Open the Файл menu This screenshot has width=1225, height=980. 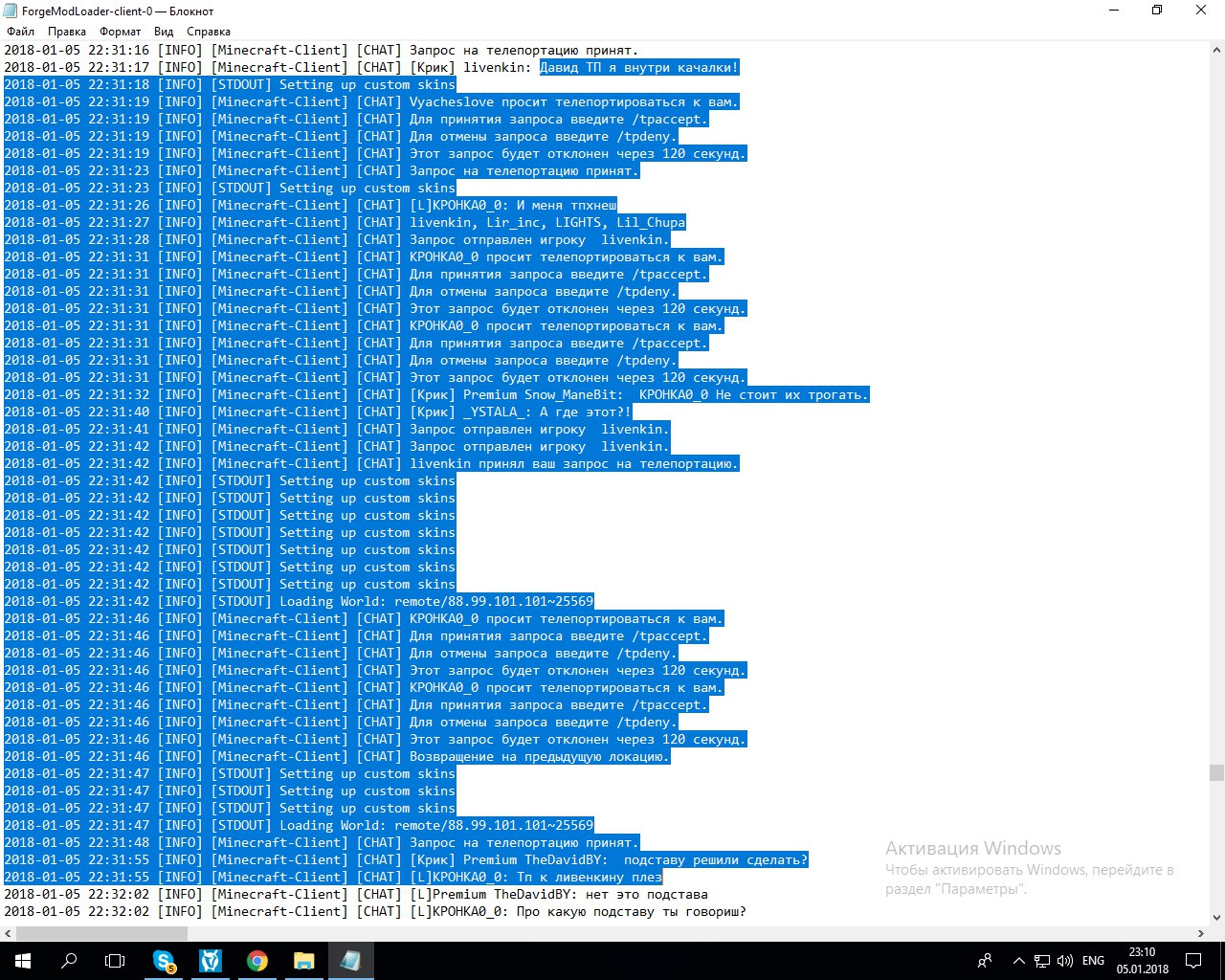20,32
